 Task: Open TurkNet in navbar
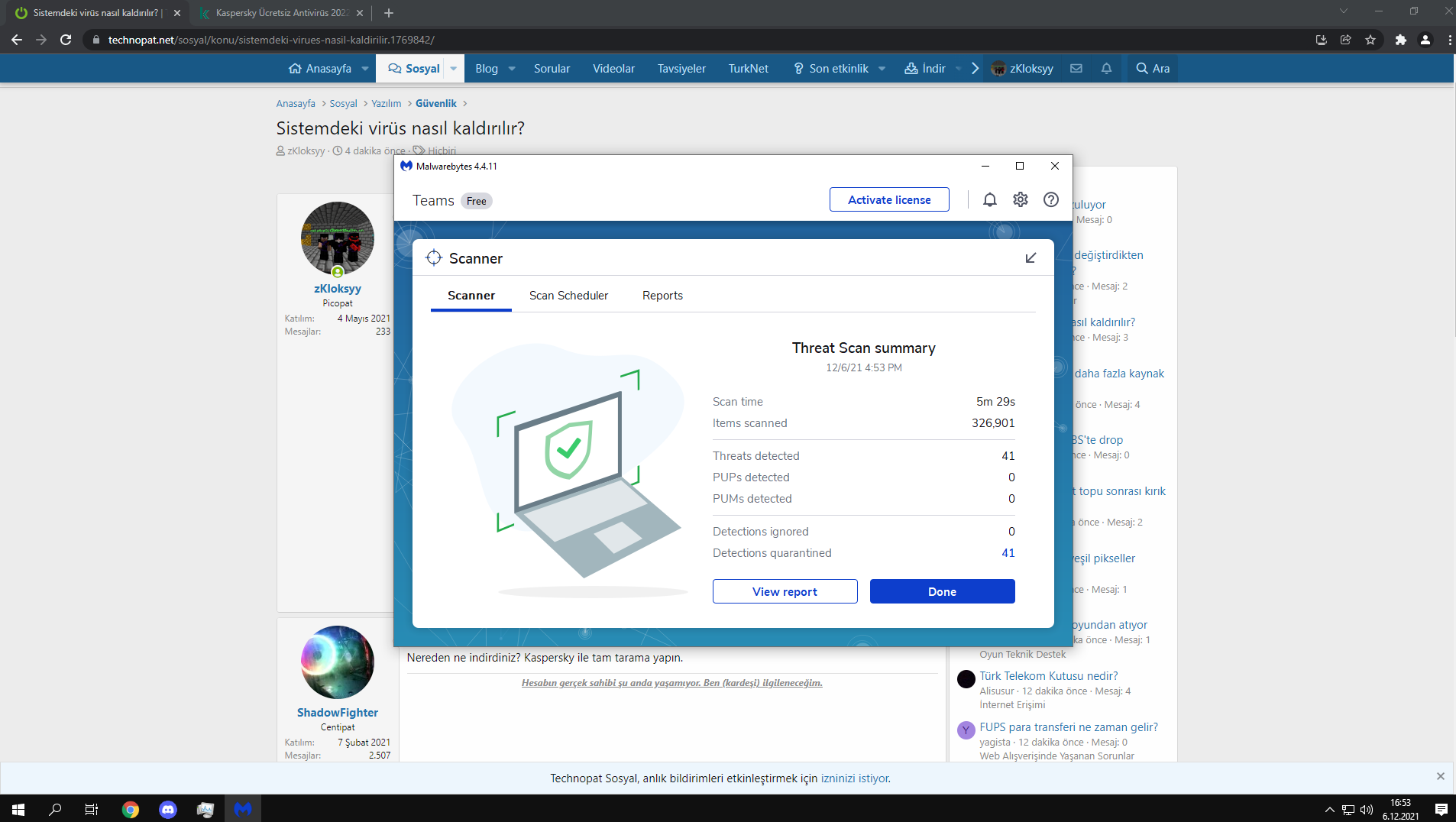coord(748,69)
